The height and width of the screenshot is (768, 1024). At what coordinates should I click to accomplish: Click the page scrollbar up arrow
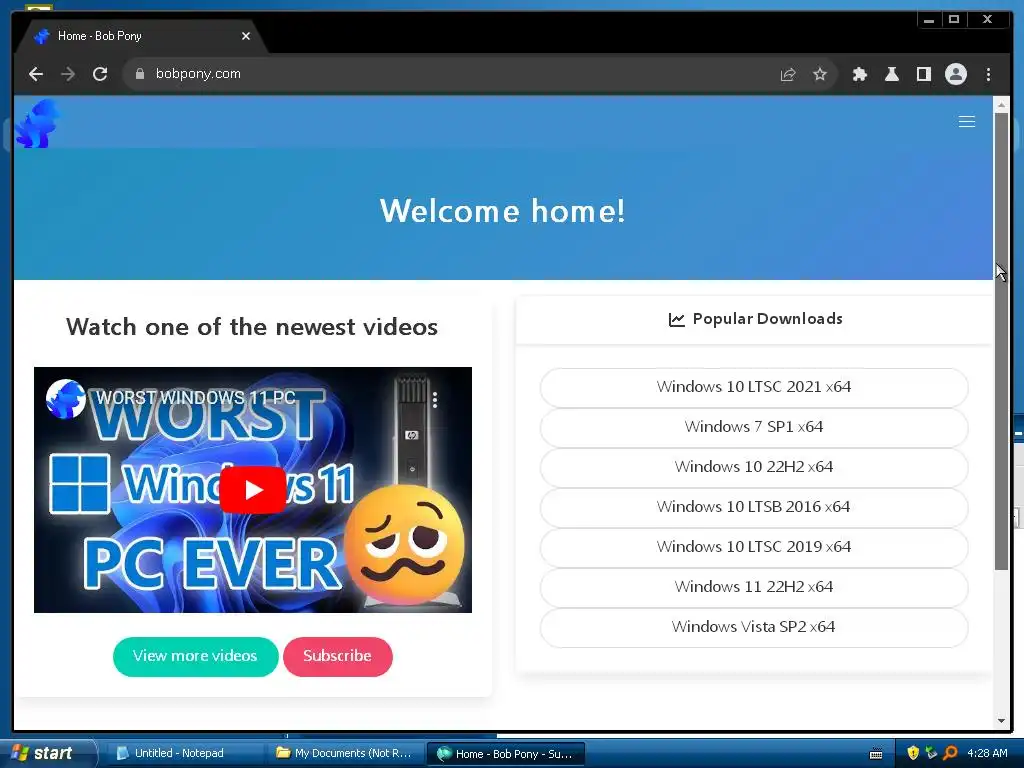click(x=1001, y=104)
